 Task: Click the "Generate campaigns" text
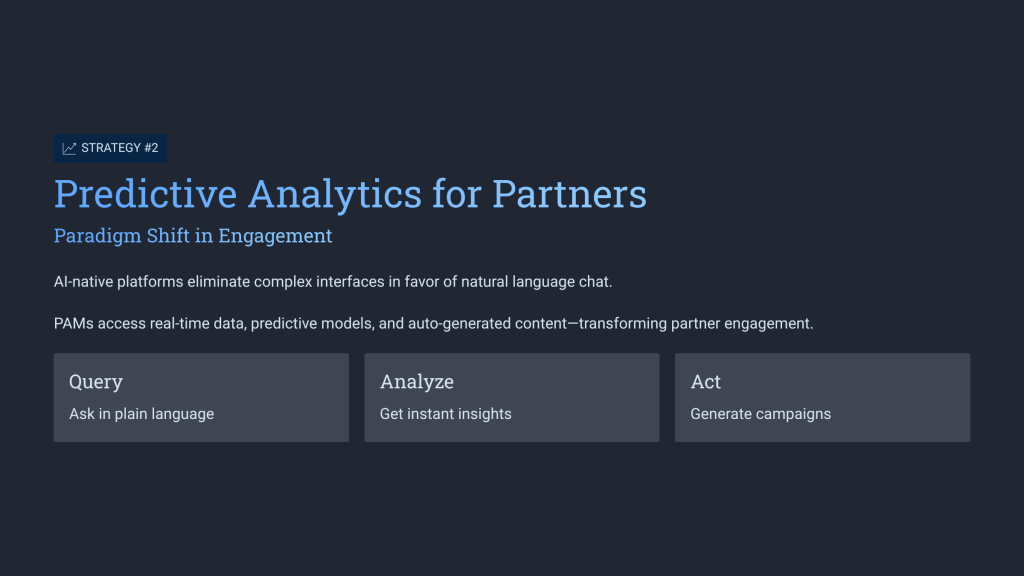tap(760, 414)
